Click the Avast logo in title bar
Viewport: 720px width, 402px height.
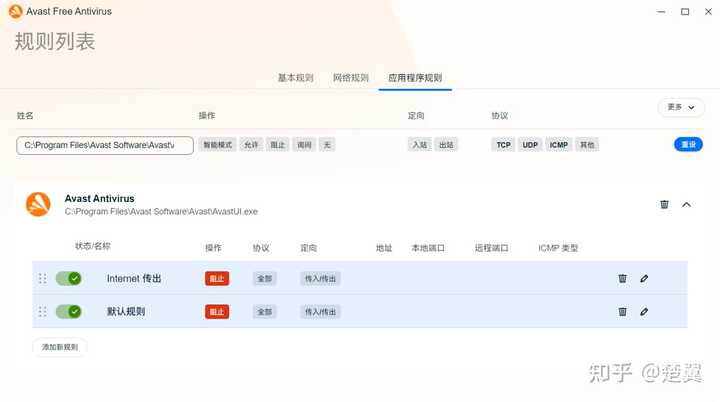point(16,11)
